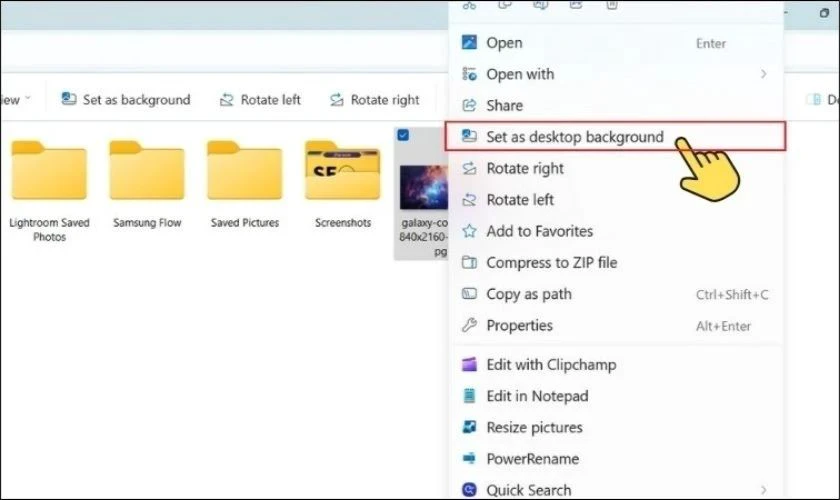Expand the Quick Search submenu arrow
This screenshot has height=500, width=840.
point(763,490)
